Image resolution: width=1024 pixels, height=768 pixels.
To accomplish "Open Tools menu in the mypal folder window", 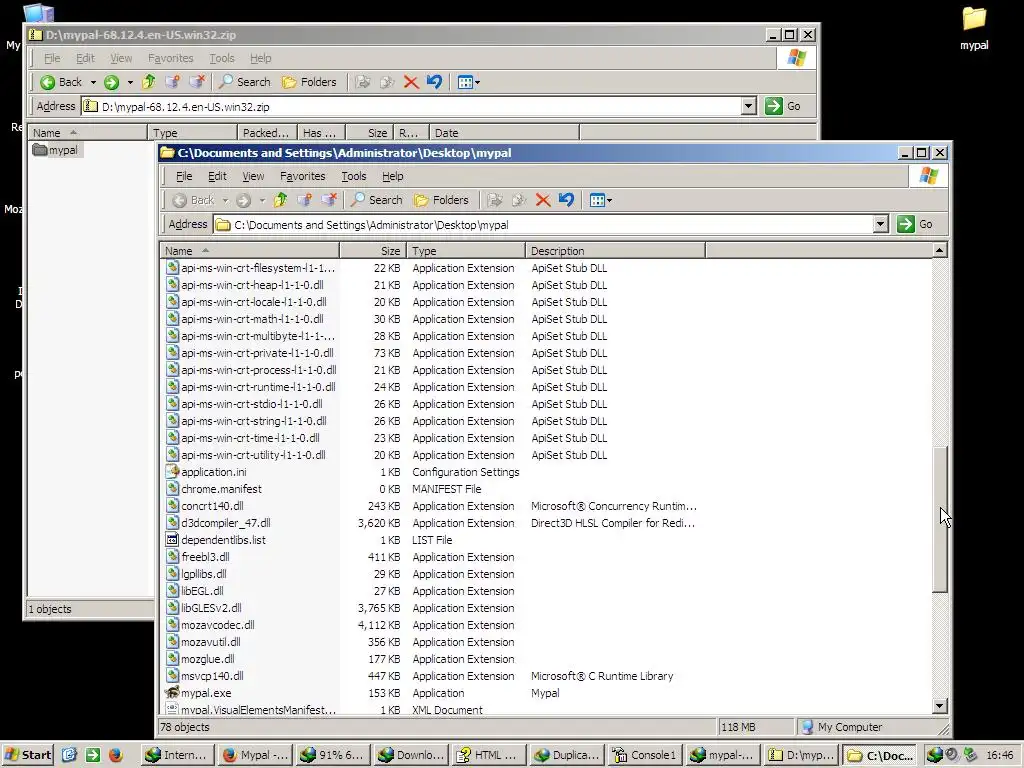I will (353, 176).
